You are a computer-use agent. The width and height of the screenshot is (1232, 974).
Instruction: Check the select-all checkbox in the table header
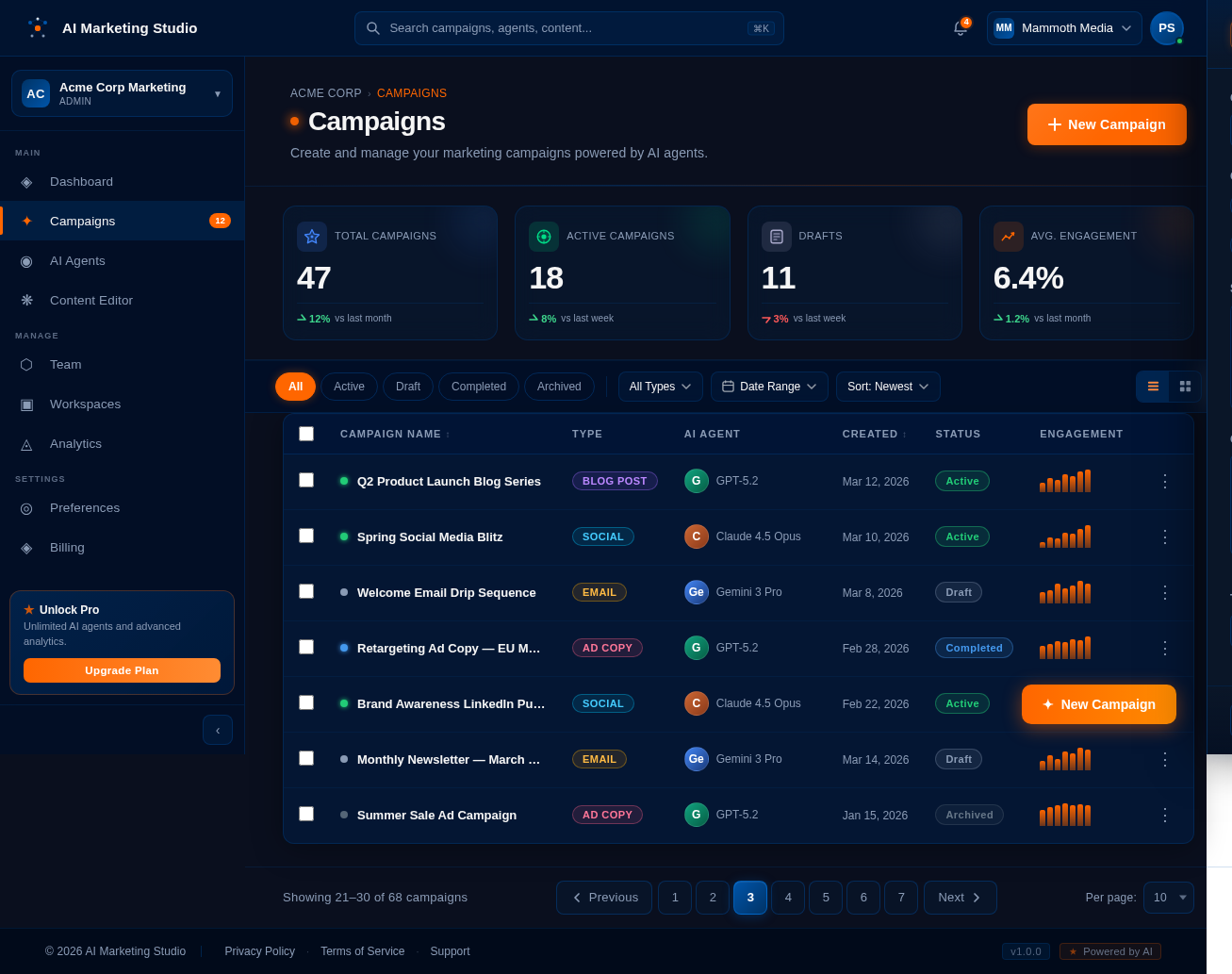coord(306,434)
